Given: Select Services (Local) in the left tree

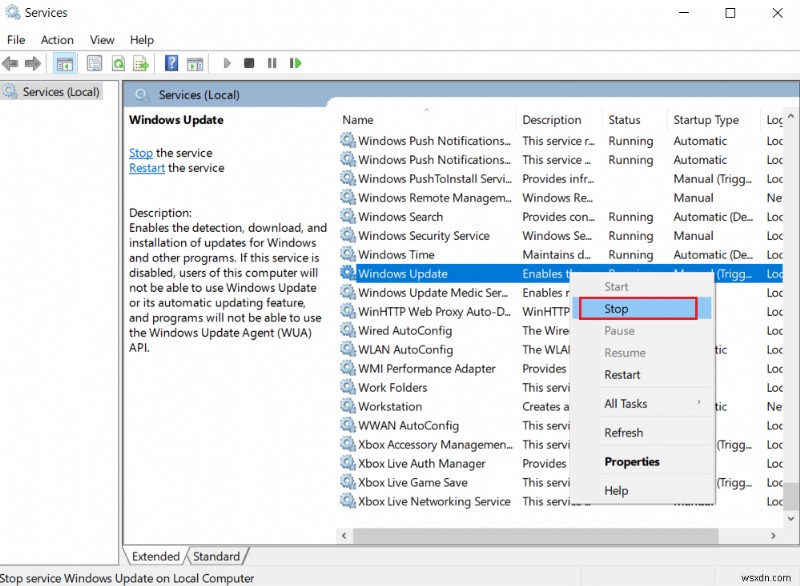Looking at the screenshot, I should coord(62,91).
